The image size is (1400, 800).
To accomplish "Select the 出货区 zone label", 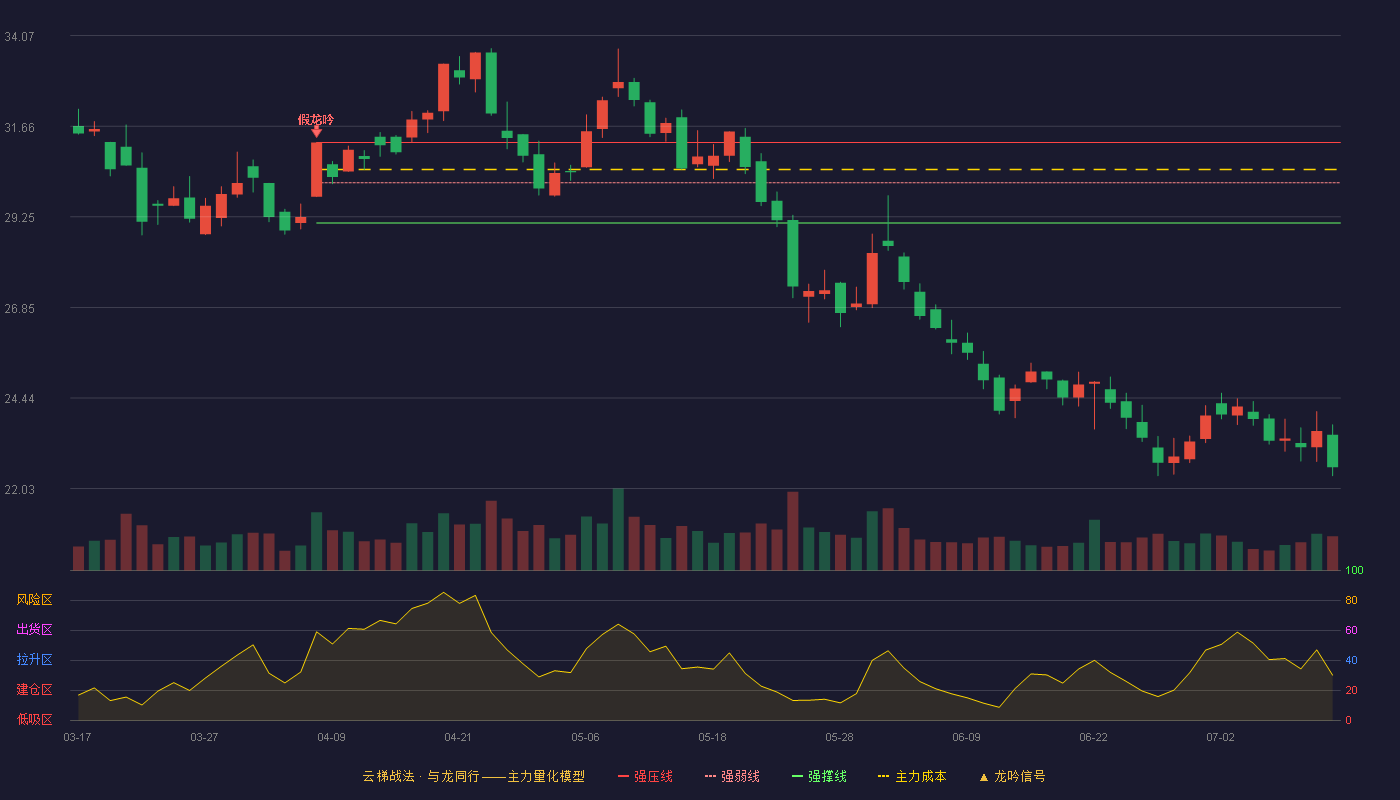I will click(x=34, y=630).
